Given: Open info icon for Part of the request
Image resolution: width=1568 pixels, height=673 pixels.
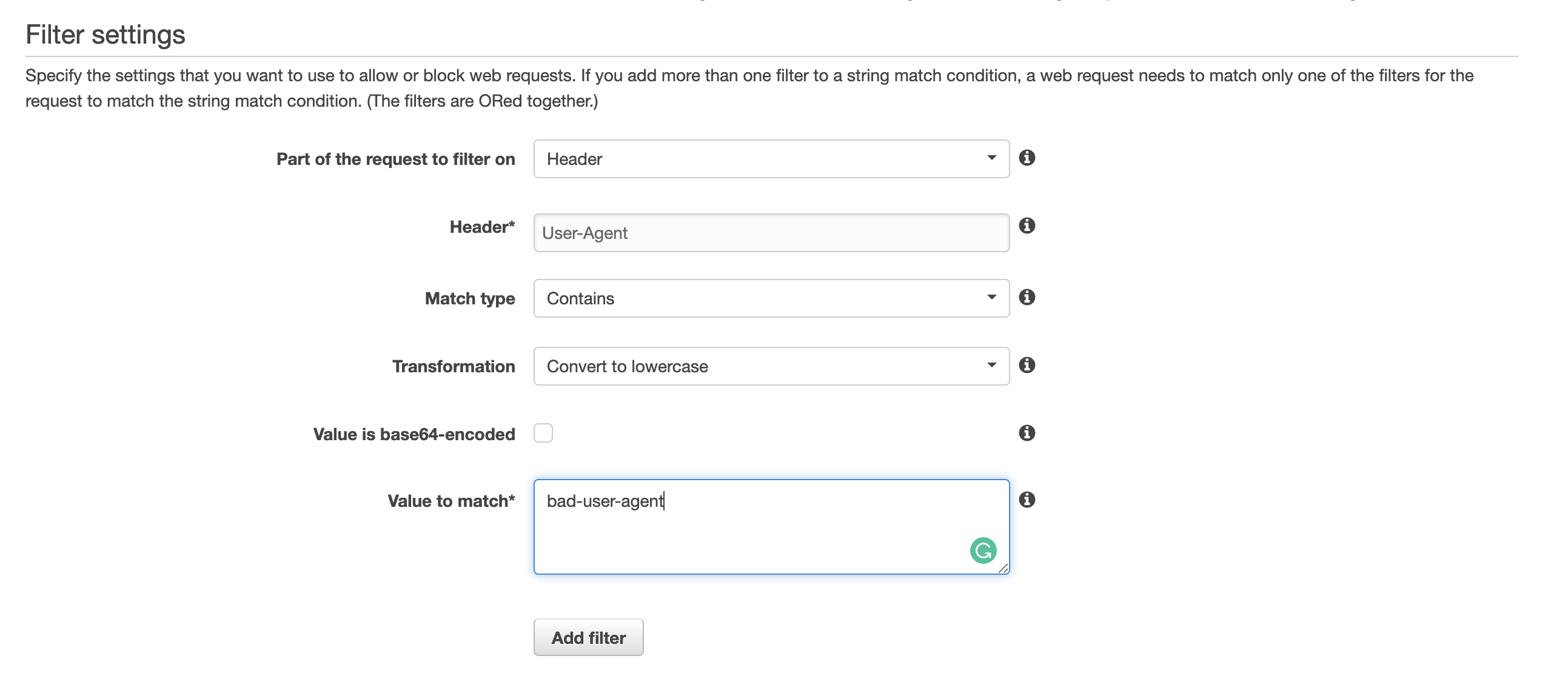Looking at the screenshot, I should pos(1027,158).
